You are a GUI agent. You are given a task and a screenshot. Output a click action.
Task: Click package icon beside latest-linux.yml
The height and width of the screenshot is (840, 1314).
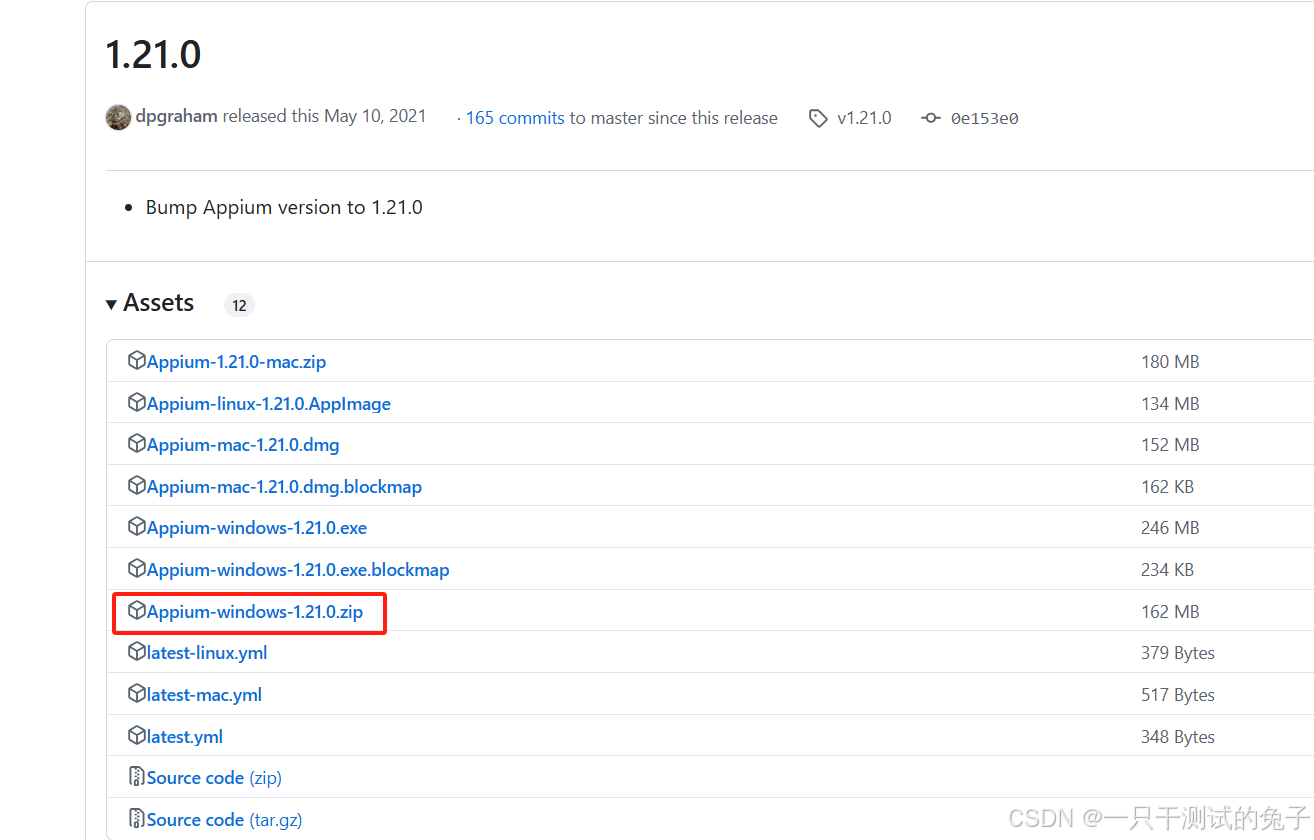click(x=137, y=652)
